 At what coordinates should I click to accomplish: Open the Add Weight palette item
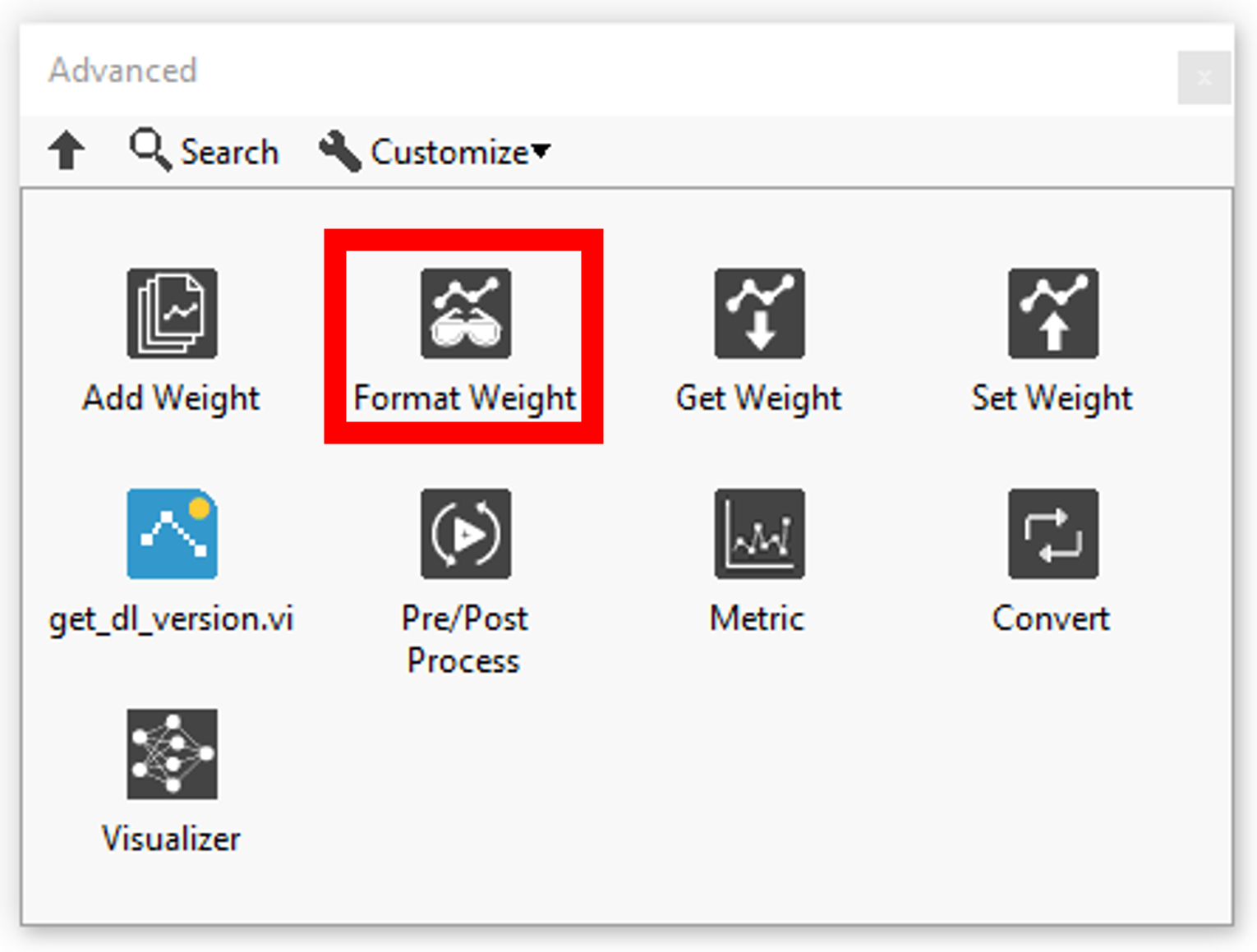coord(172,313)
